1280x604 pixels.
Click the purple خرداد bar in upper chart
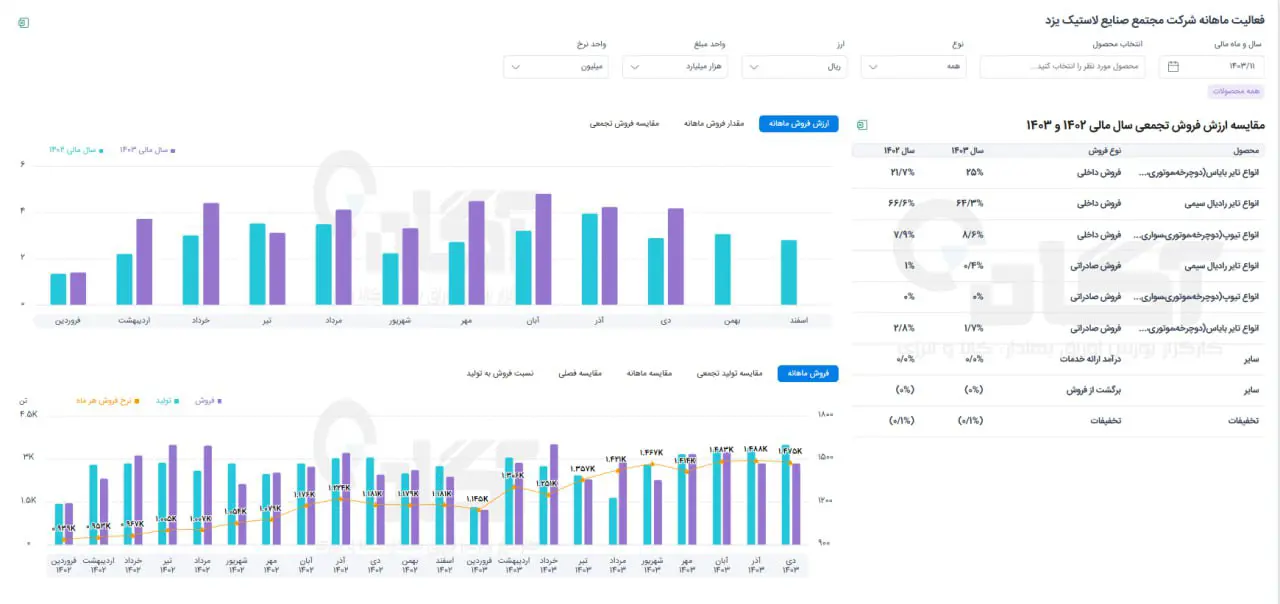click(211, 254)
